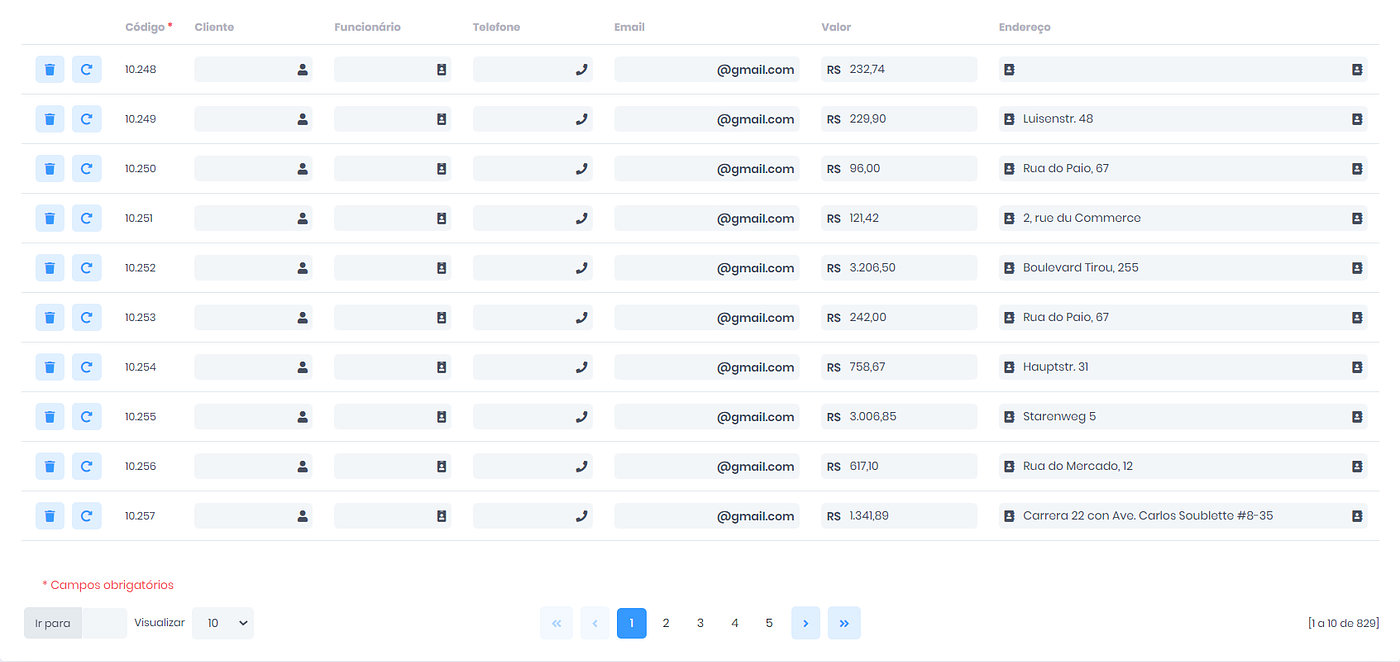The image size is (1400, 662).
Task: Click the Funcionário building icon for row 10.251
Action: pyautogui.click(x=441, y=217)
